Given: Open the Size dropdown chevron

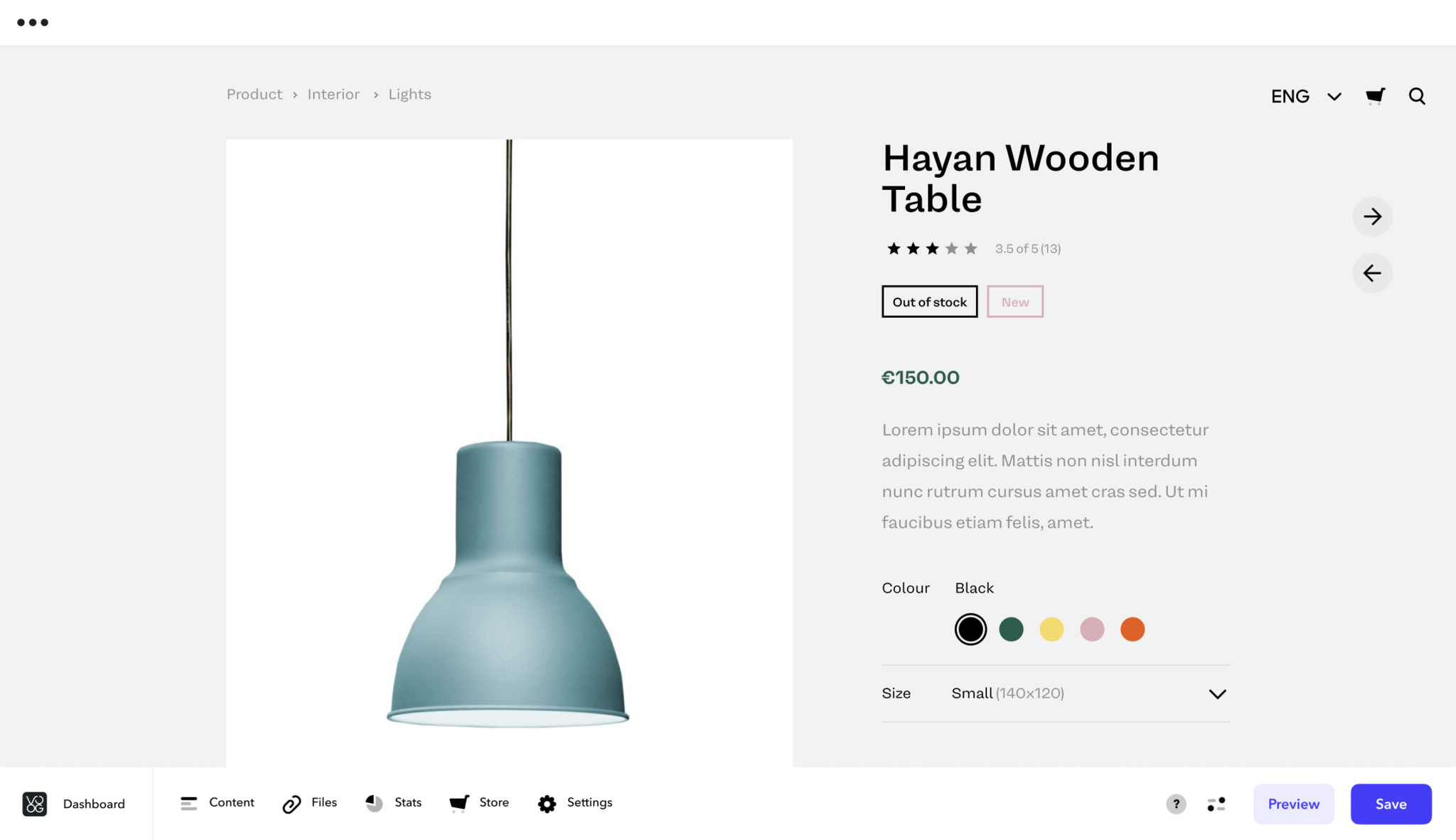Looking at the screenshot, I should pos(1217,694).
